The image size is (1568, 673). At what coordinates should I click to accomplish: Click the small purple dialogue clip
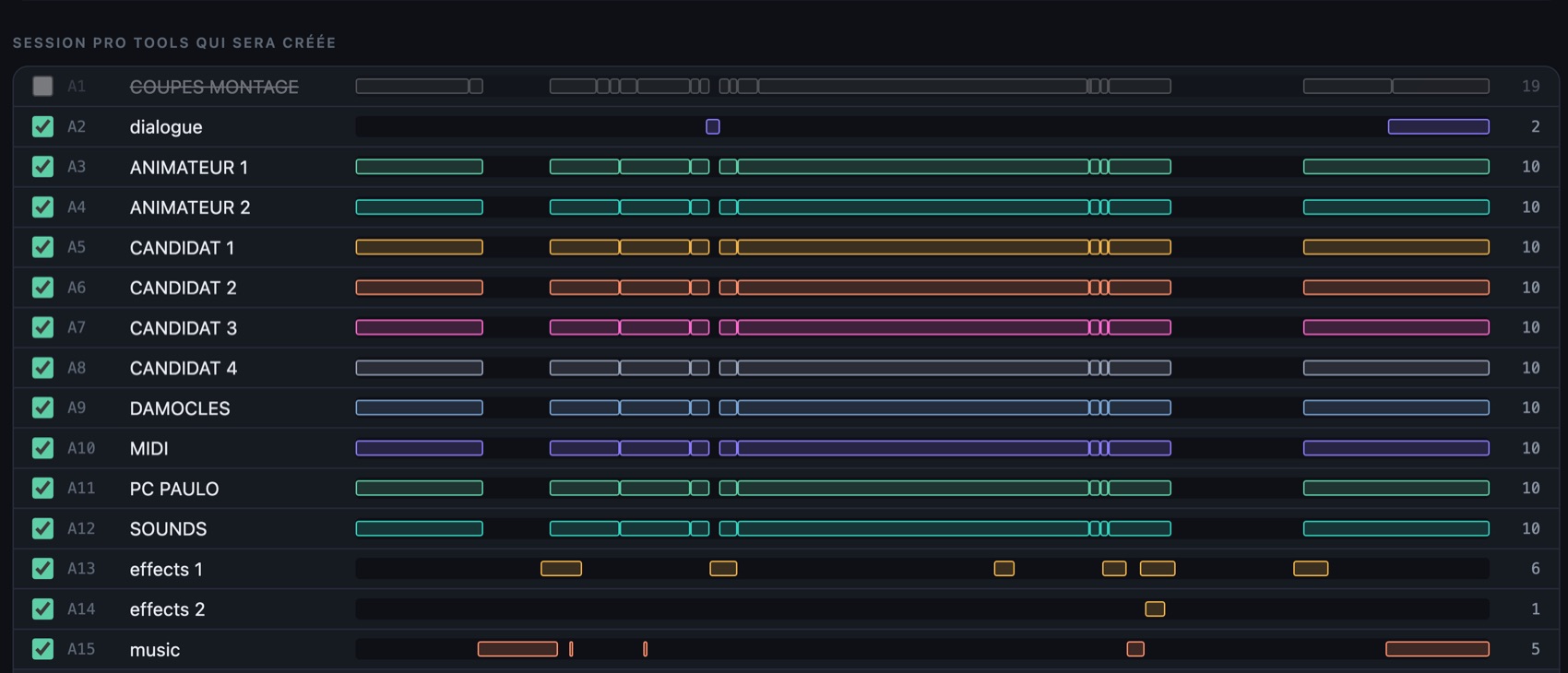pos(713,126)
